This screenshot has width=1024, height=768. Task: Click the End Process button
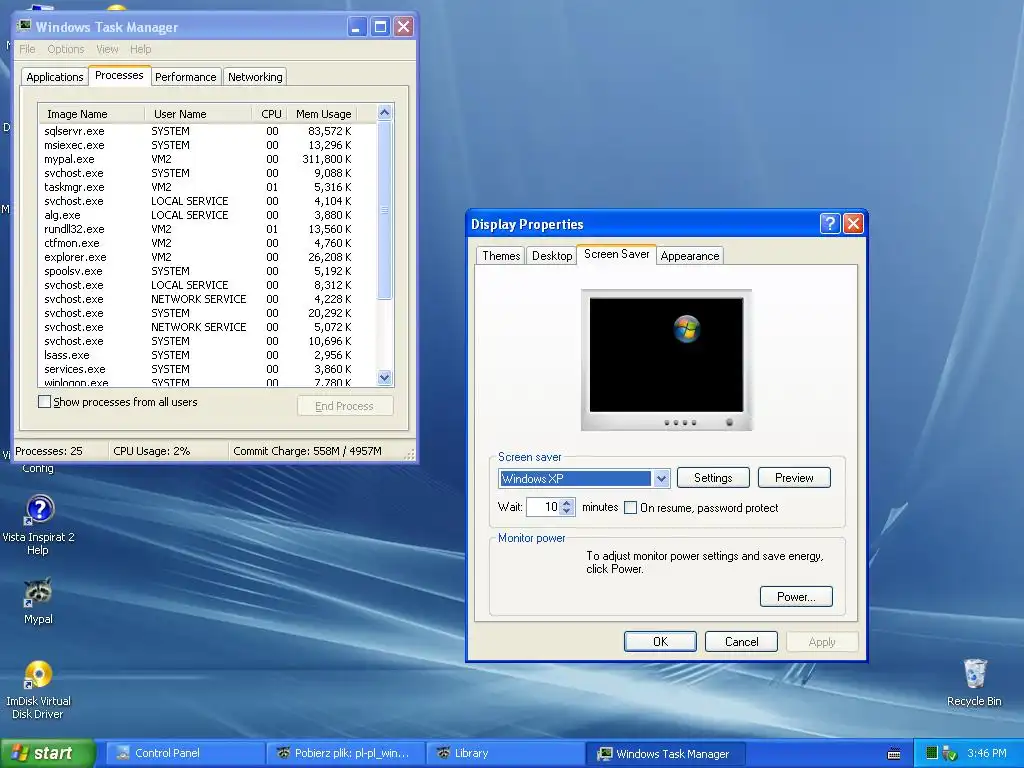(345, 406)
